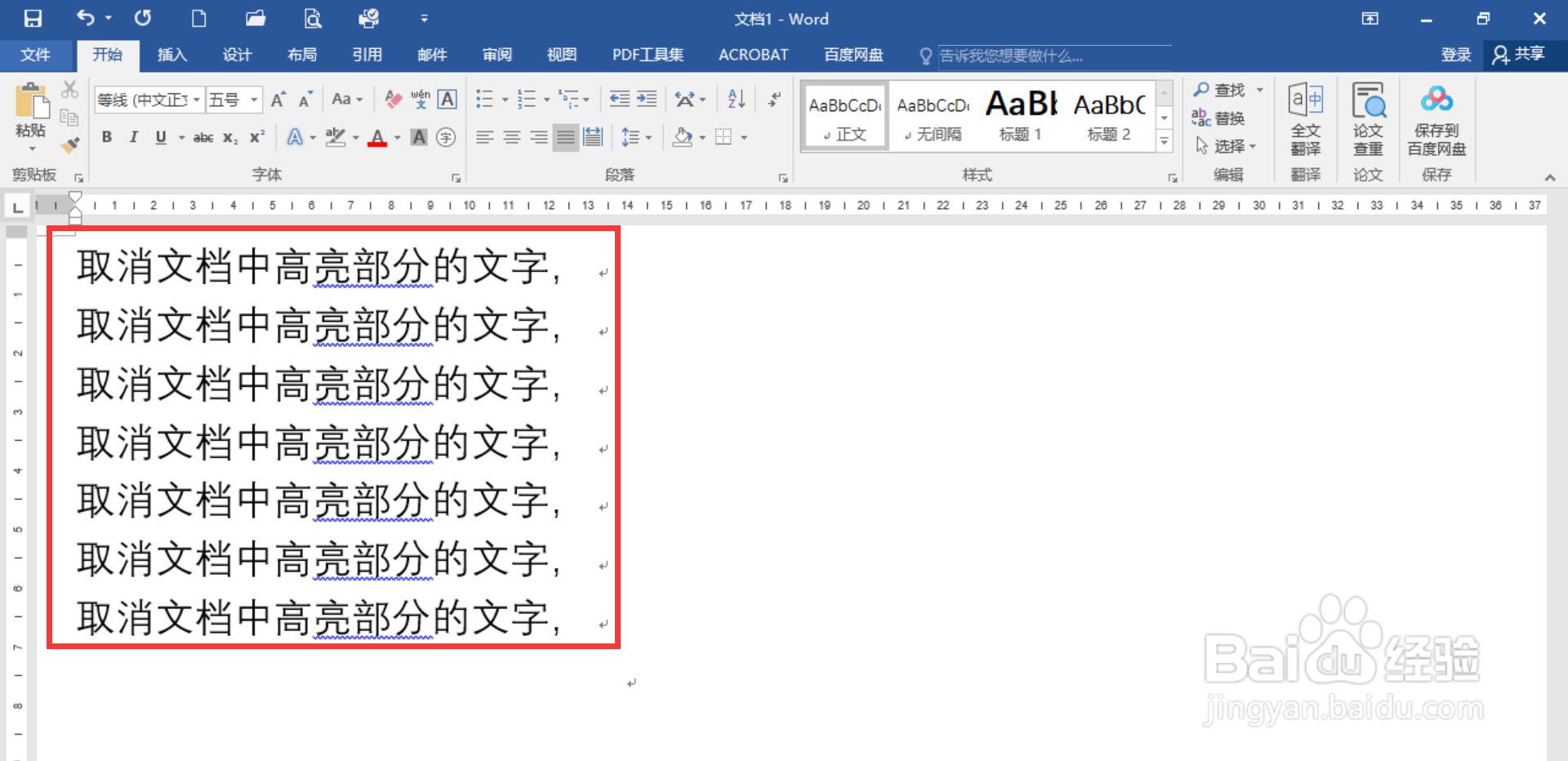Decrease the paragraph indent
The height and width of the screenshot is (761, 1568).
(620, 100)
